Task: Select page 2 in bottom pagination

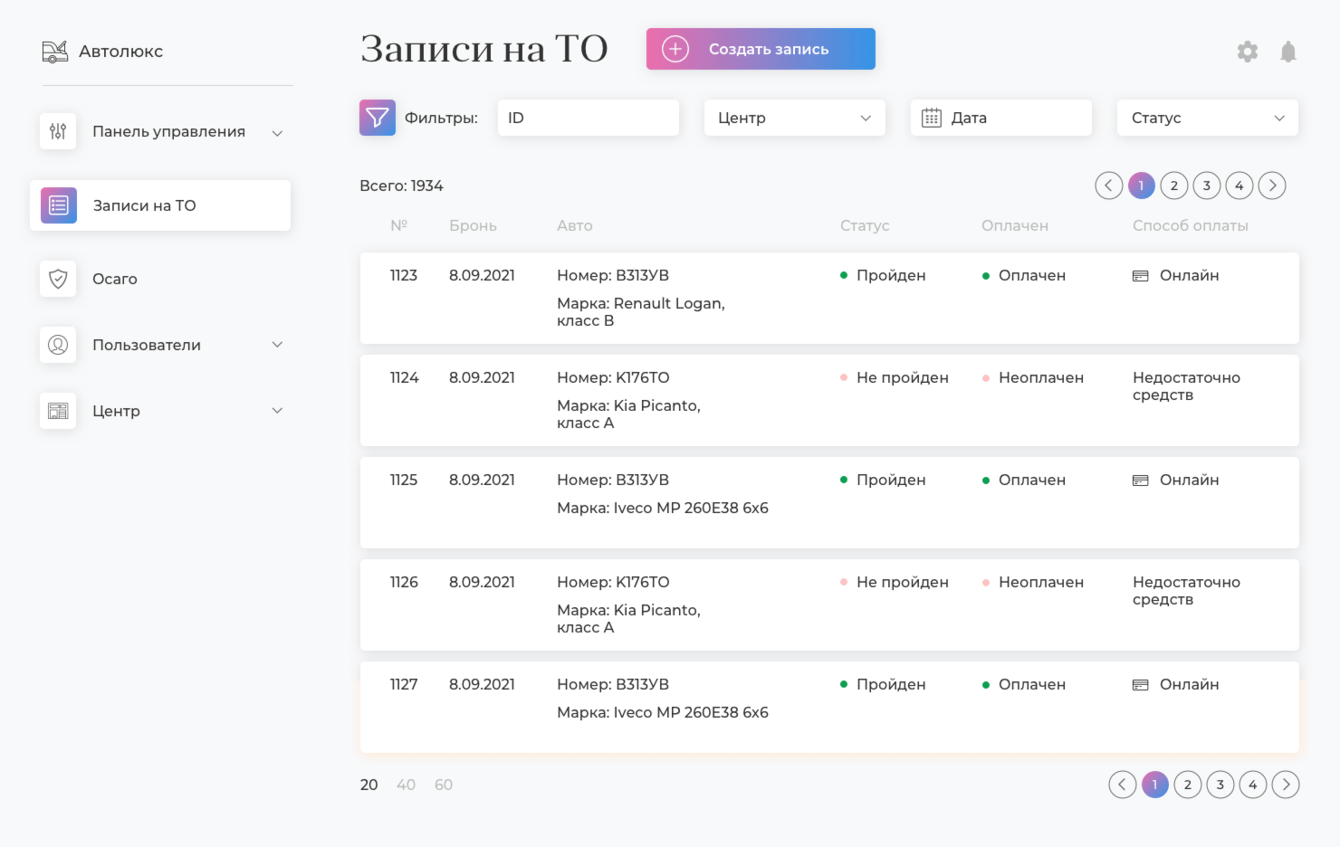Action: click(1188, 785)
